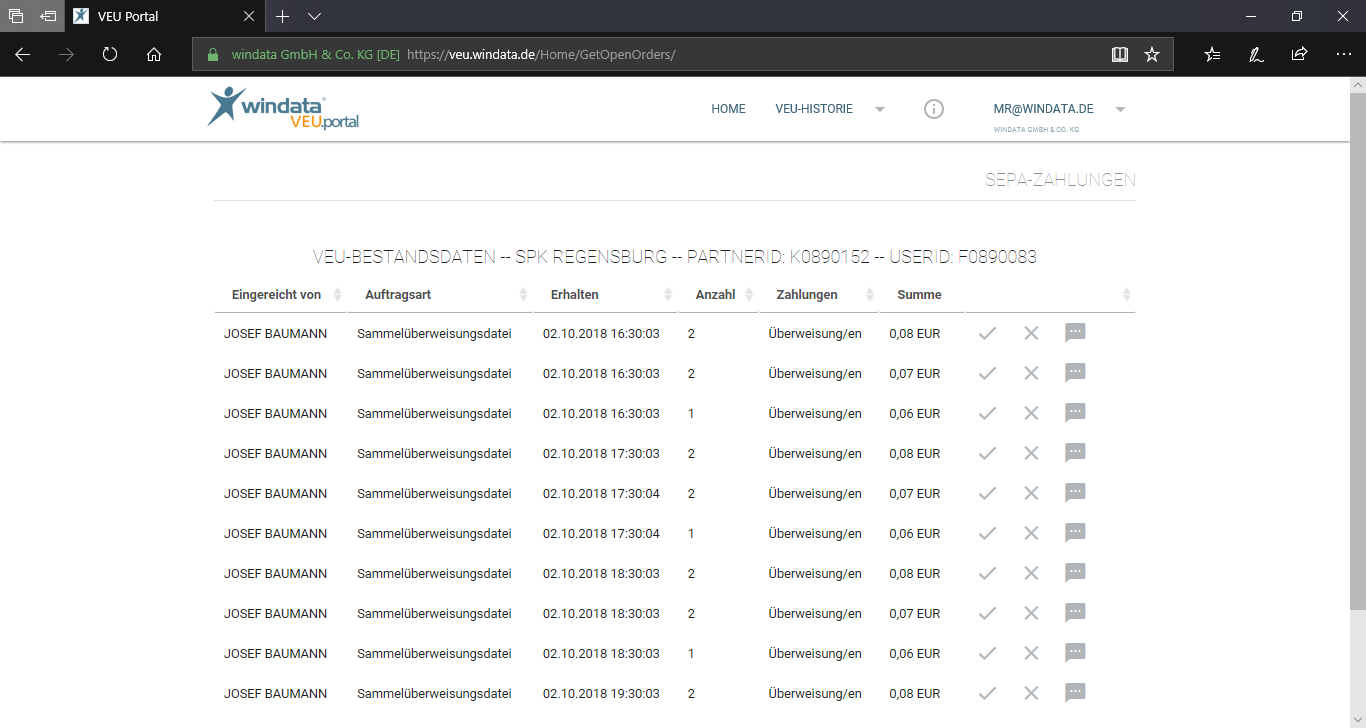The height and width of the screenshot is (728, 1366).
Task: Approve the 16:30:03 order of 0,07 EUR
Action: [987, 373]
